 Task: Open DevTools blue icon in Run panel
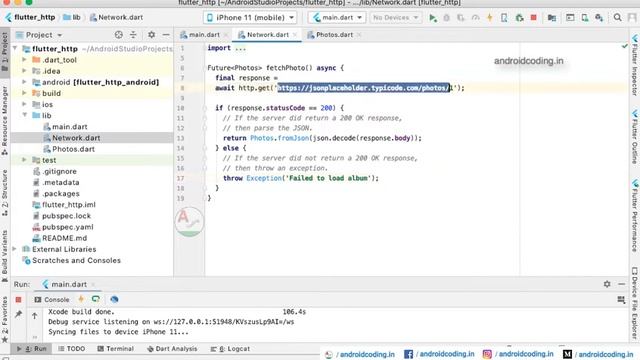[114, 299]
